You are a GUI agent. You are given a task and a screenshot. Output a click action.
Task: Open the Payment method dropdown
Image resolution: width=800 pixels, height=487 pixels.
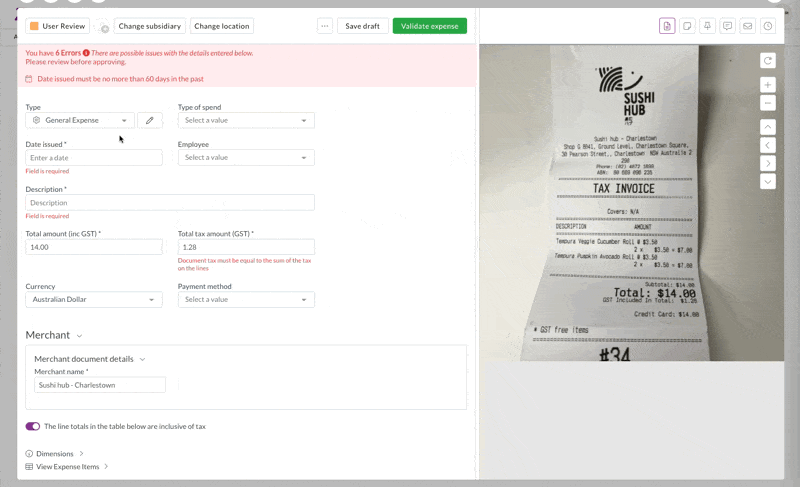246,299
